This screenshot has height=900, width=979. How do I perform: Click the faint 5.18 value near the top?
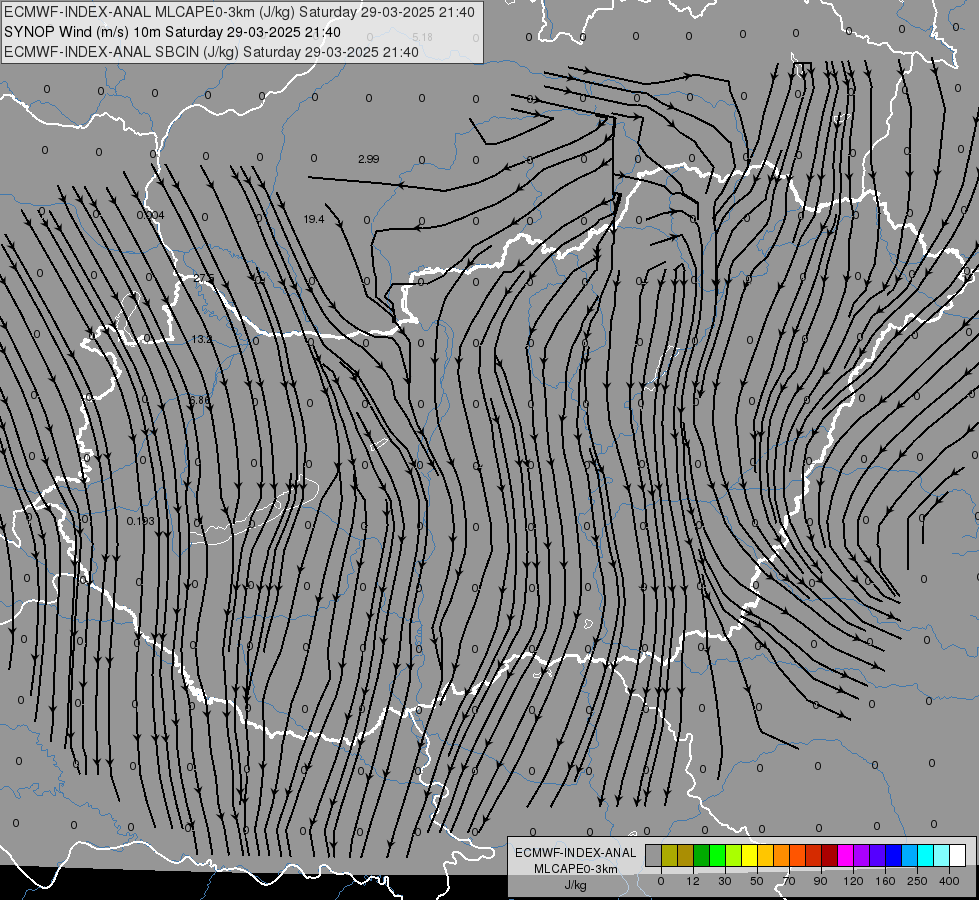click(x=422, y=37)
